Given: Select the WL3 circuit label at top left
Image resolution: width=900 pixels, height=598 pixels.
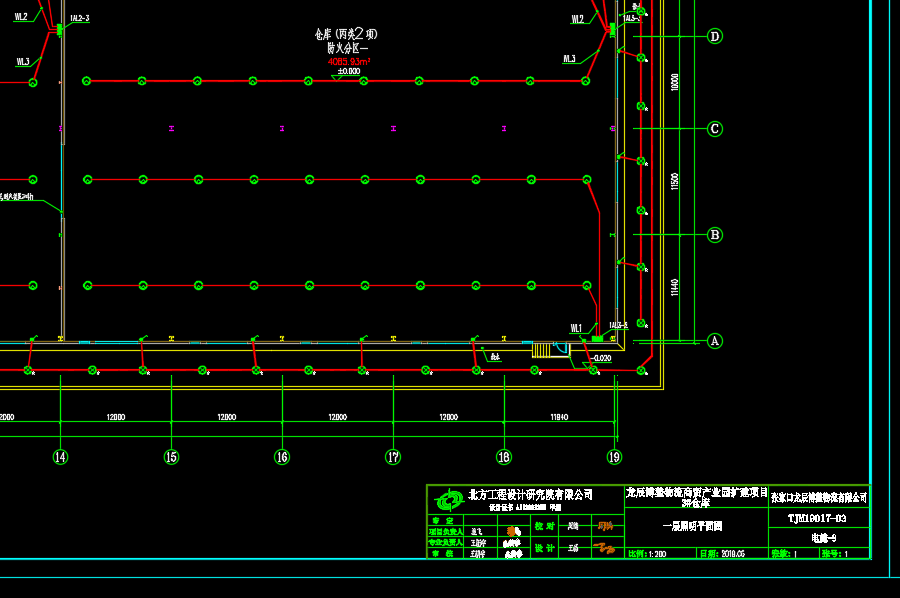Looking at the screenshot, I should (22, 61).
